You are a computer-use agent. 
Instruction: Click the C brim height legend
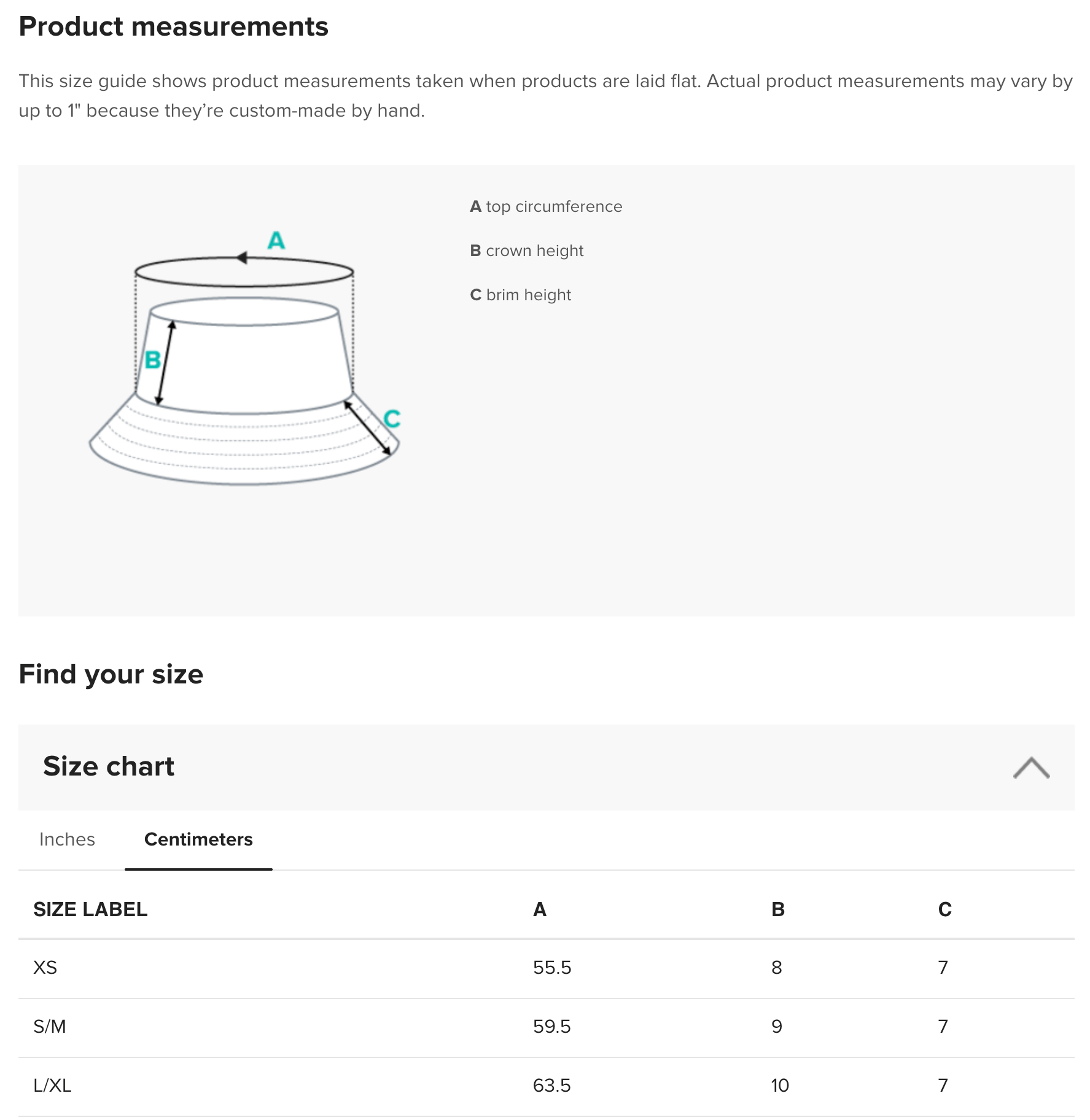(x=520, y=295)
